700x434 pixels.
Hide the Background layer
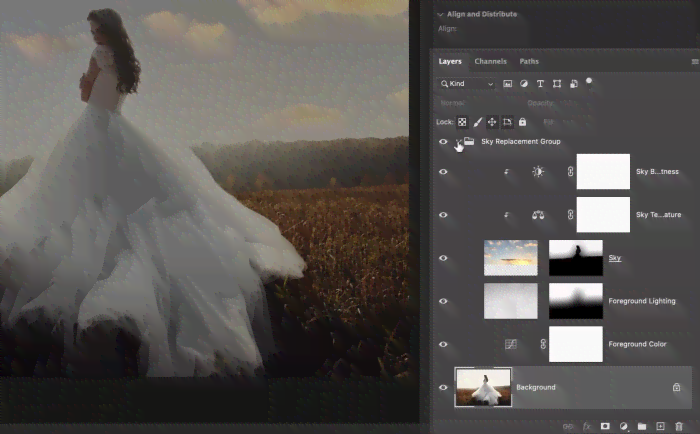(443, 387)
